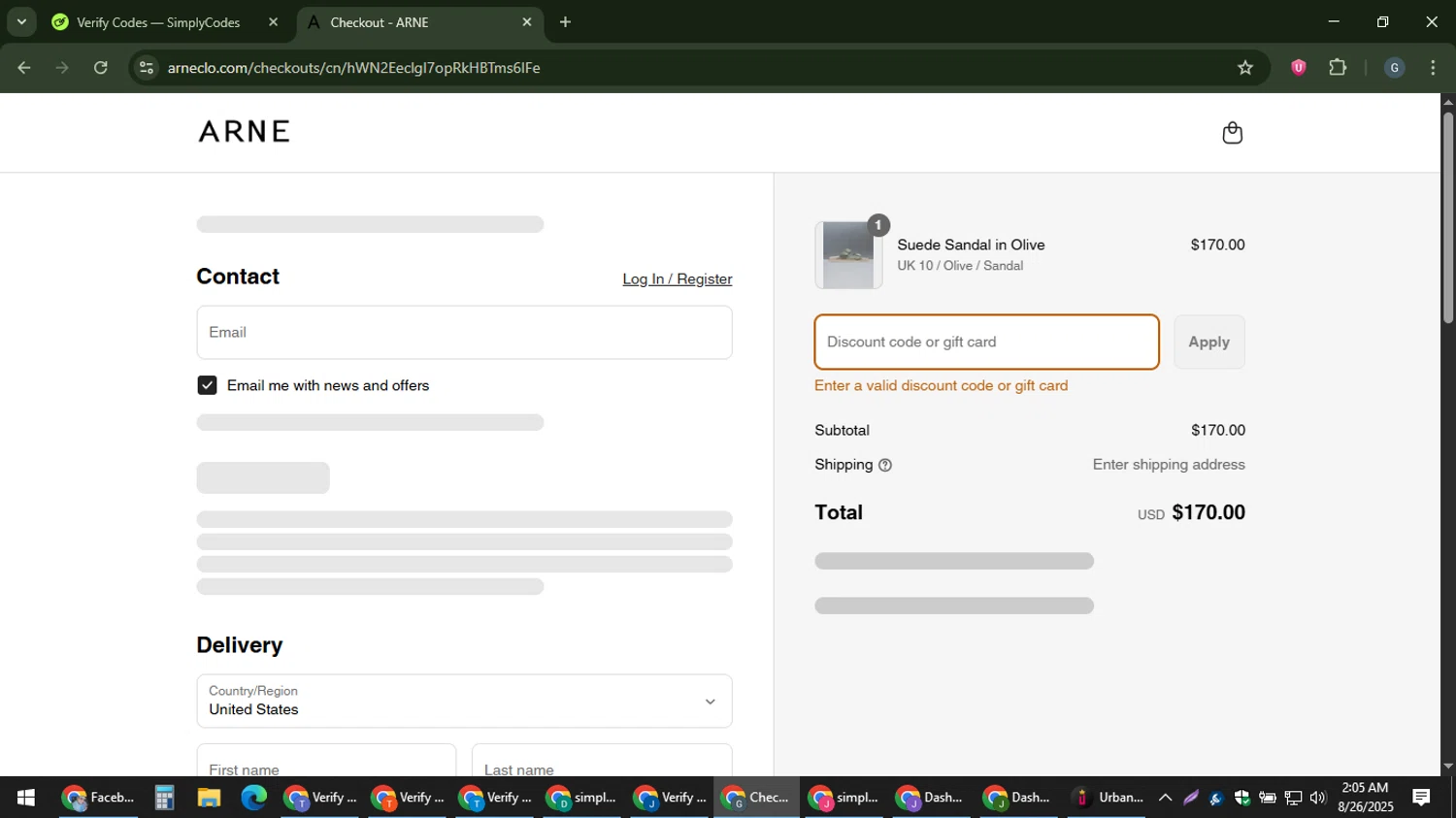Switch to the Facebook Chrome taskbar window
The height and width of the screenshot is (818, 1456).
coord(98,798)
